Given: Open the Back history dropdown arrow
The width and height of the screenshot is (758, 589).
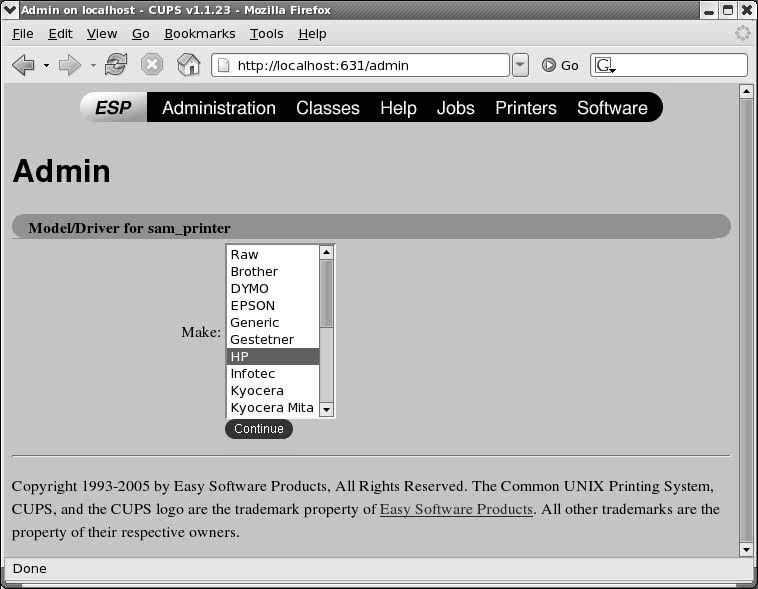Looking at the screenshot, I should pyautogui.click(x=46, y=65).
